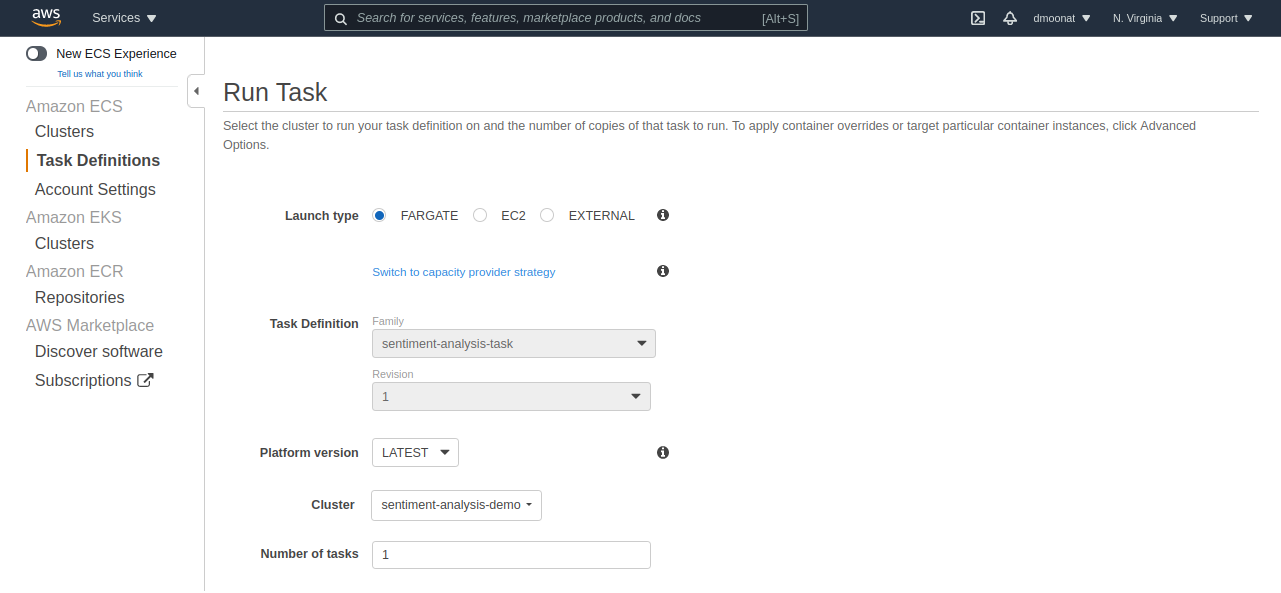Click the Cluster field label

point(333,505)
